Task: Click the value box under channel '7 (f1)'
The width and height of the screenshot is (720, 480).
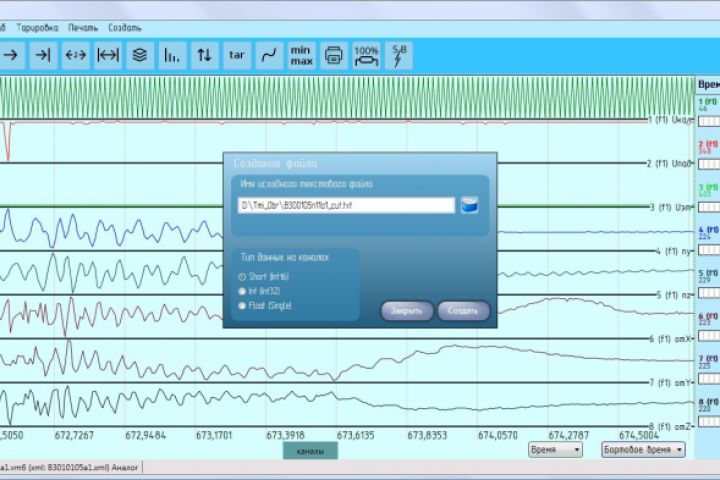Action: [x=709, y=379]
